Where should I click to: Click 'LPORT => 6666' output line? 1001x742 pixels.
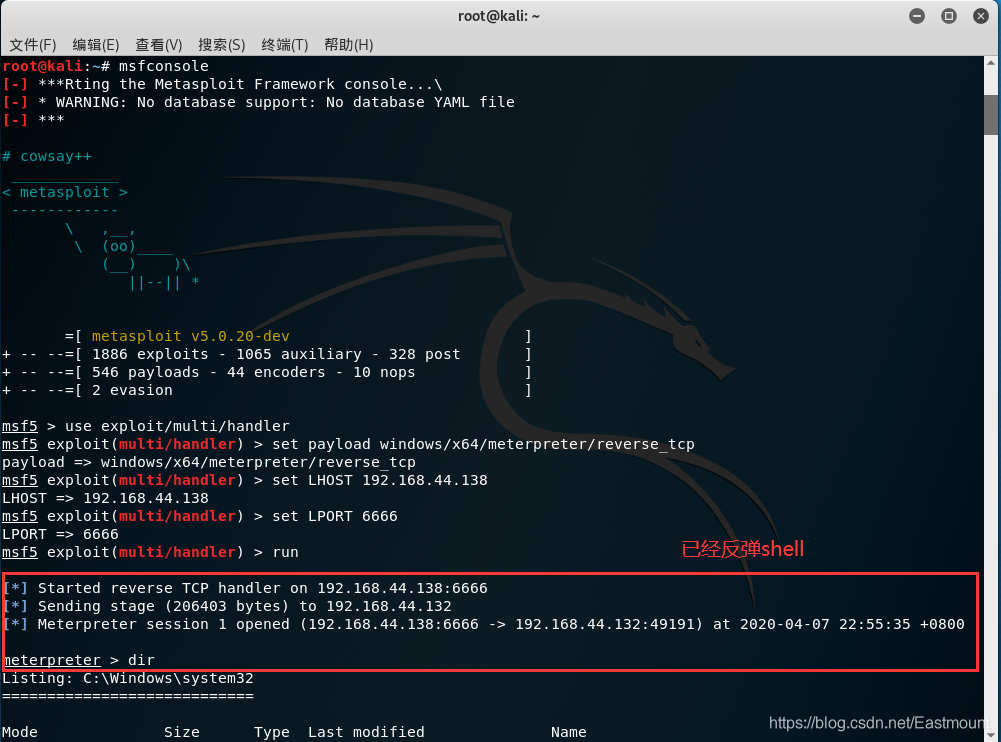click(60, 534)
